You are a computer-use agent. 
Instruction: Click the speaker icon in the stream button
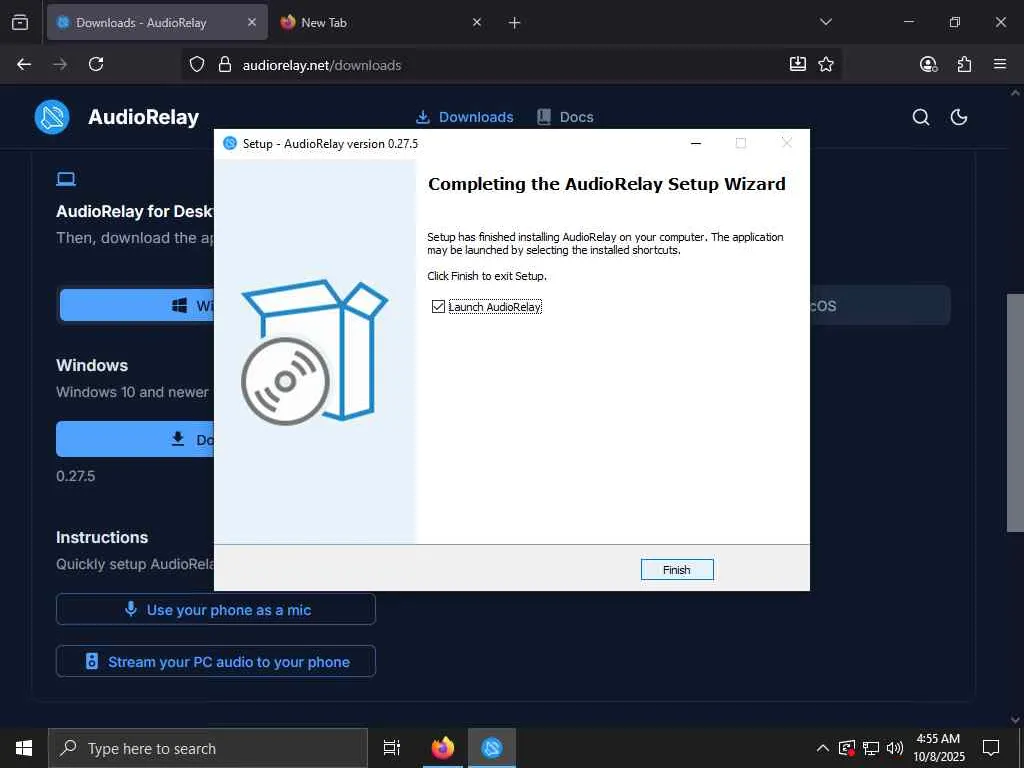92,662
